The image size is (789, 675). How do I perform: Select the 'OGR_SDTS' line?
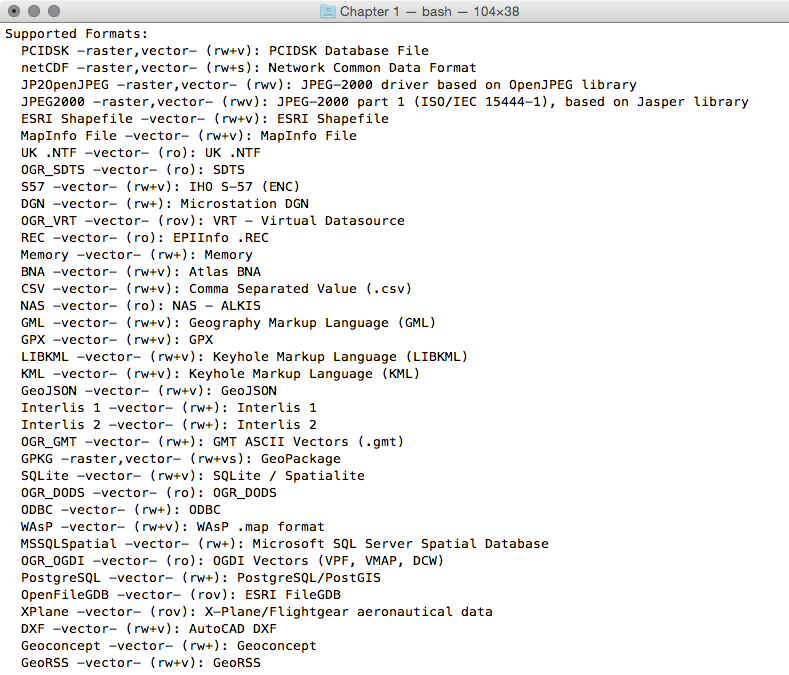pos(132,170)
